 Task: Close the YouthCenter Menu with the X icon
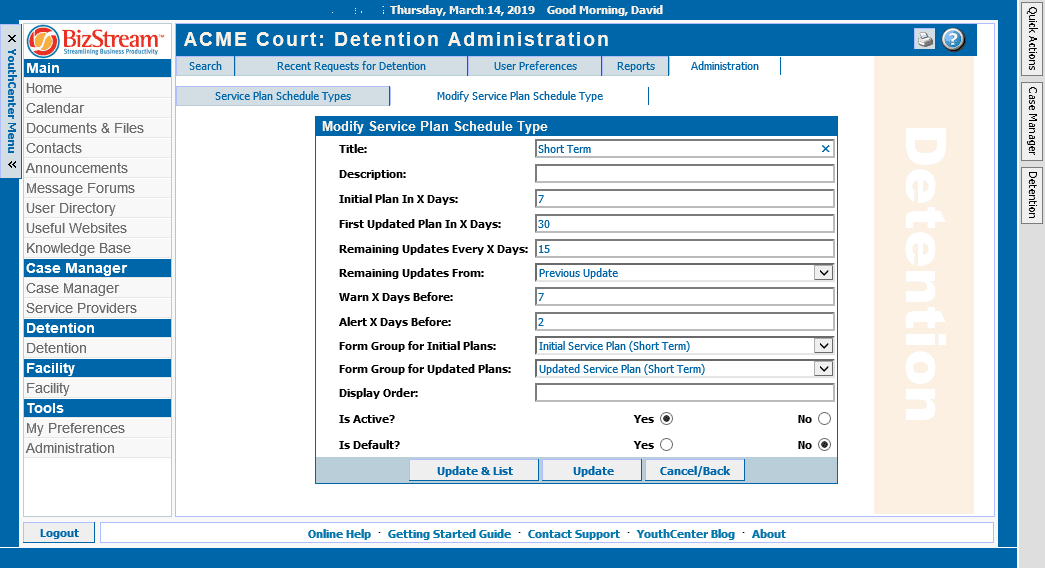point(11,39)
